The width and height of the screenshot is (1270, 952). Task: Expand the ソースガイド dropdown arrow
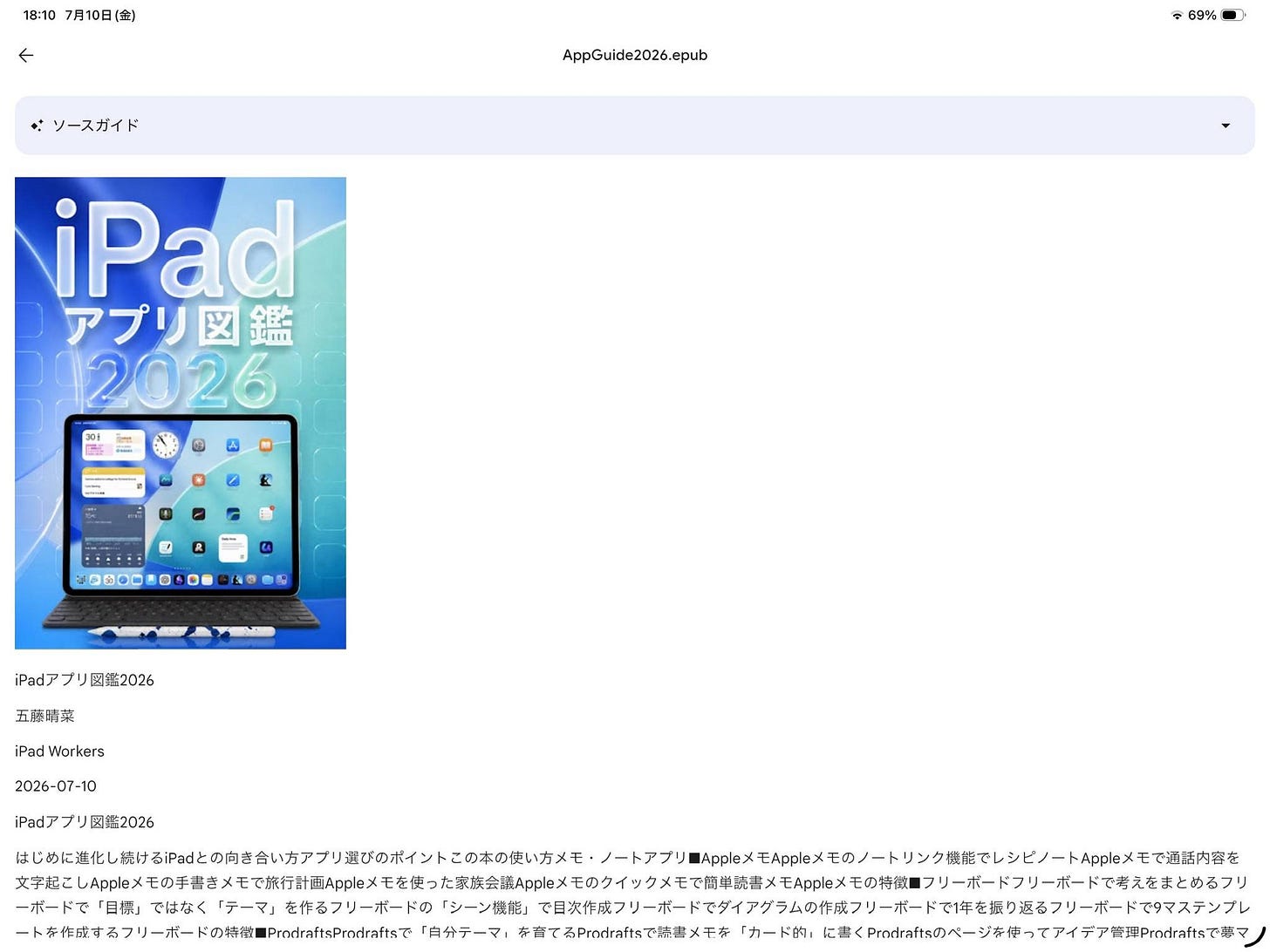click(1226, 126)
